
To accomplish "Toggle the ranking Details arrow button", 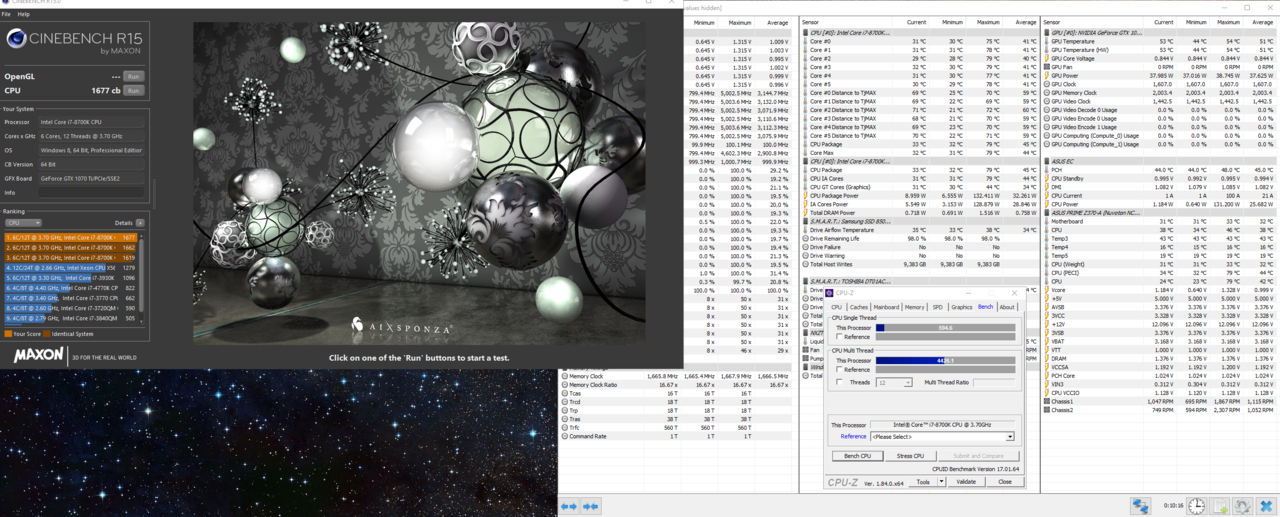I will [140, 223].
